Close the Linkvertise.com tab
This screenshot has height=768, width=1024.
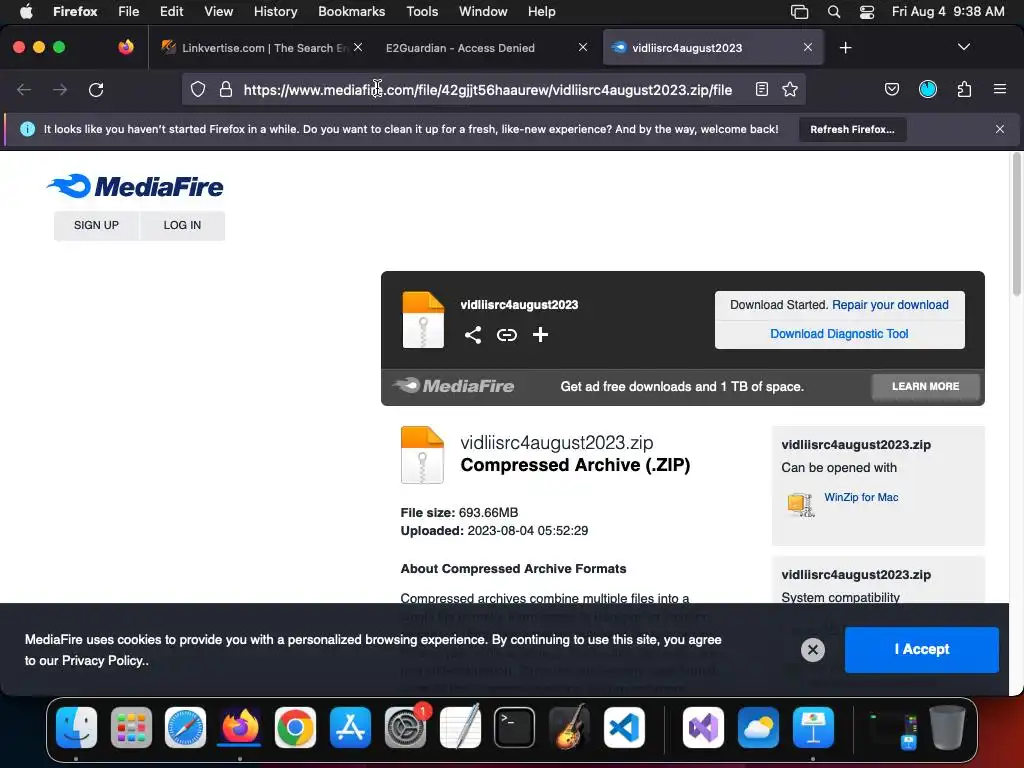(358, 47)
